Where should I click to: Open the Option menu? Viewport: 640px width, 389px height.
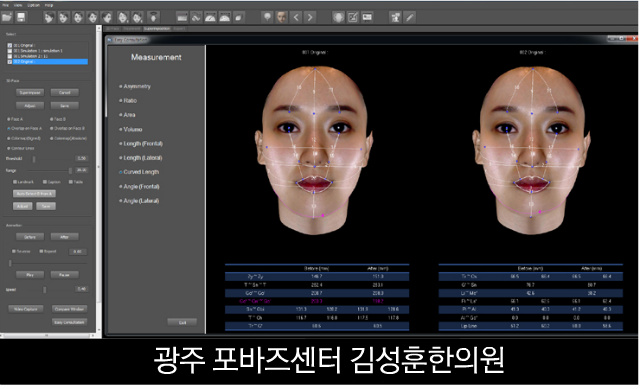[x=33, y=5]
